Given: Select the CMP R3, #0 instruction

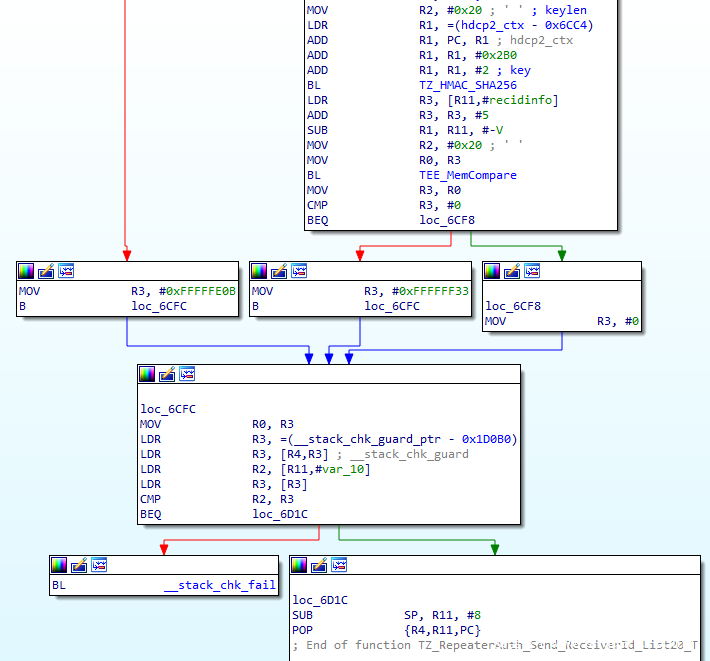Looking at the screenshot, I should tap(384, 205).
